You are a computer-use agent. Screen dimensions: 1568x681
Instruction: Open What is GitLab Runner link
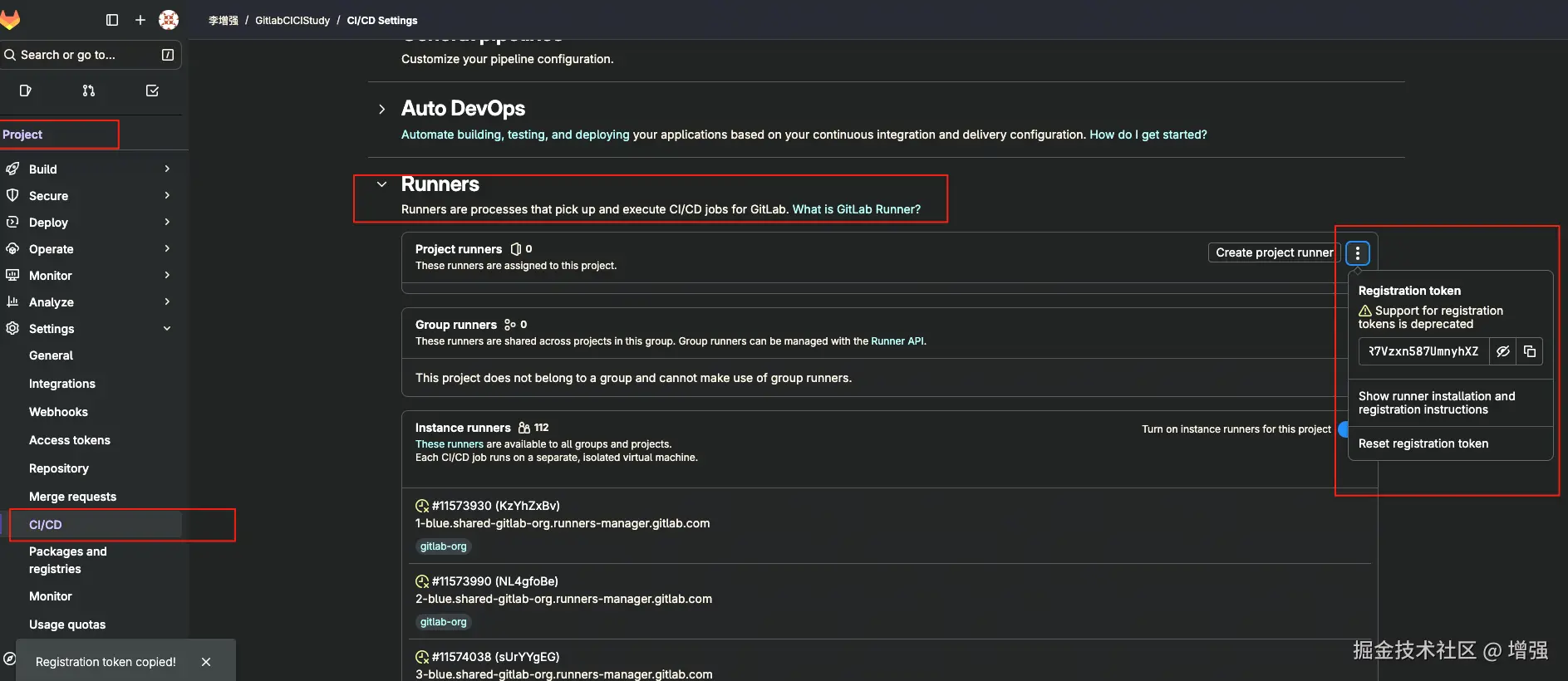pos(856,209)
